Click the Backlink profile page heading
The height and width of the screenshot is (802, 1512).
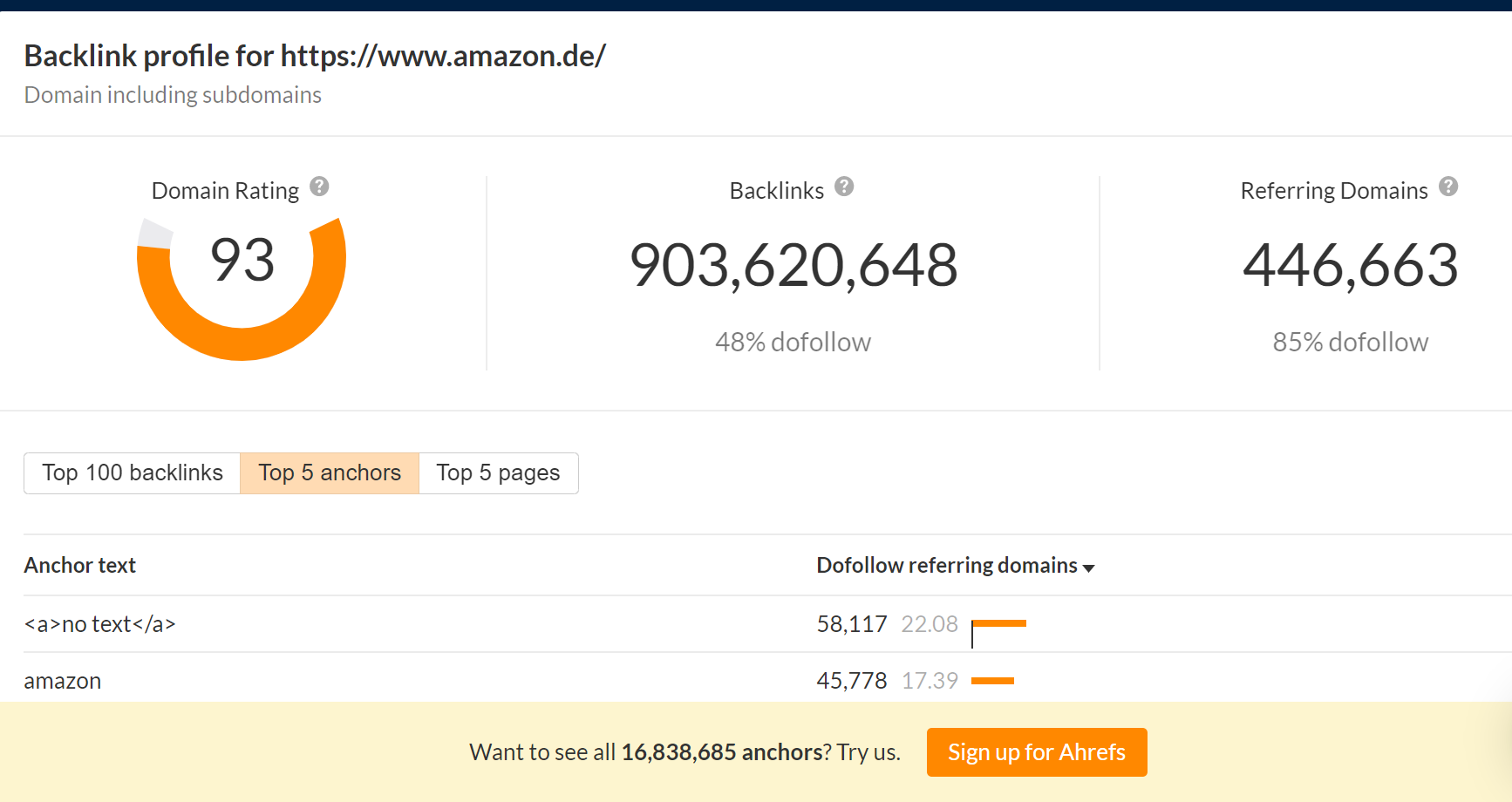[315, 56]
